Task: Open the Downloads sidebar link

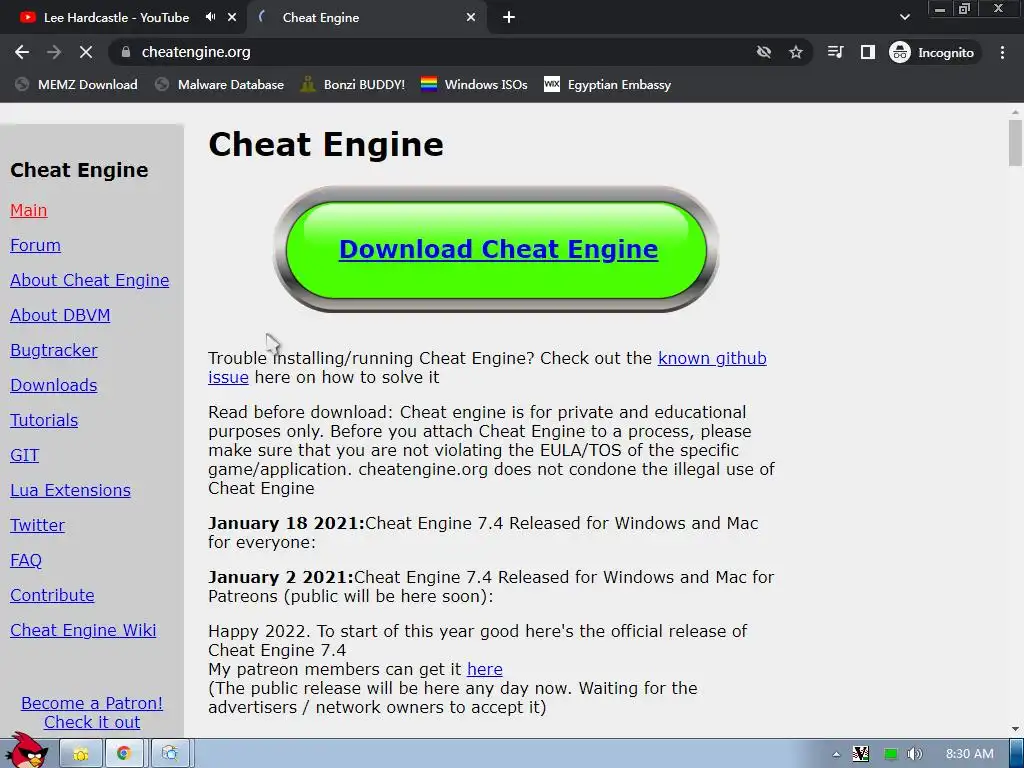Action: click(54, 385)
